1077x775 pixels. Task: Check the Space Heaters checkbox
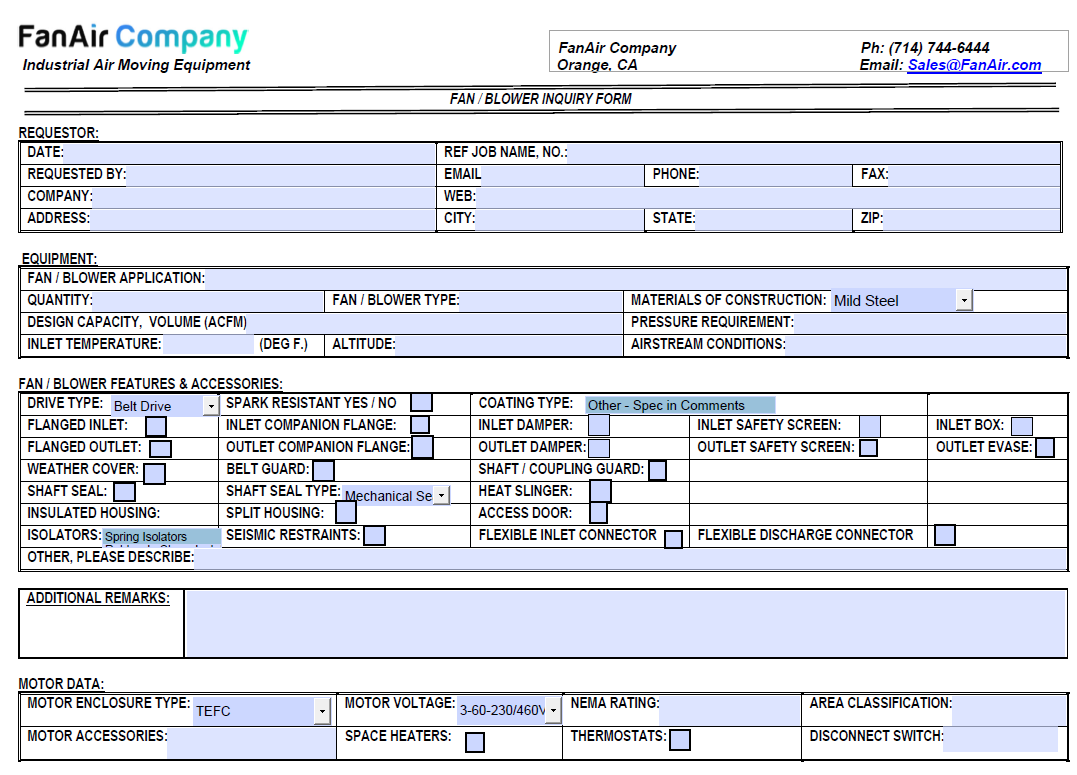tap(475, 742)
